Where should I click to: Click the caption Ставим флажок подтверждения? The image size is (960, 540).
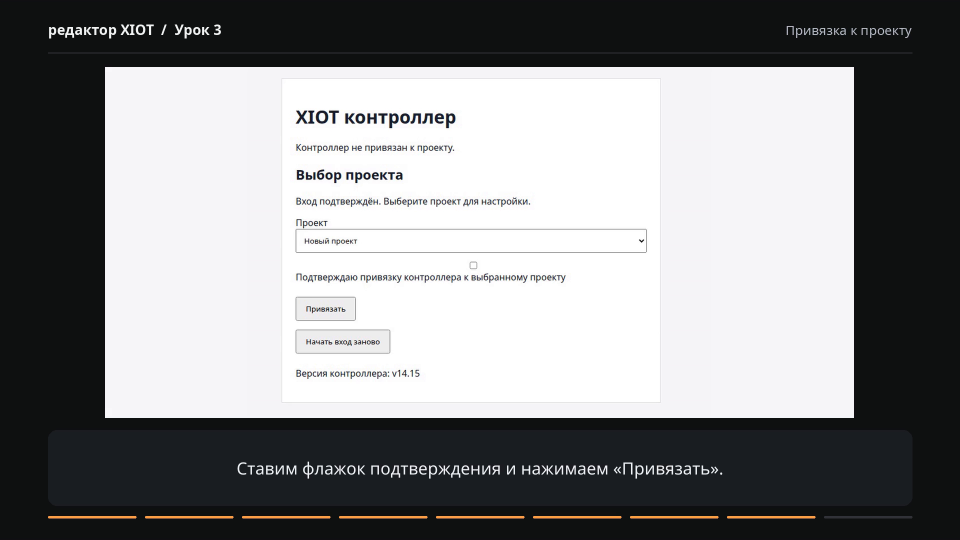(x=480, y=468)
